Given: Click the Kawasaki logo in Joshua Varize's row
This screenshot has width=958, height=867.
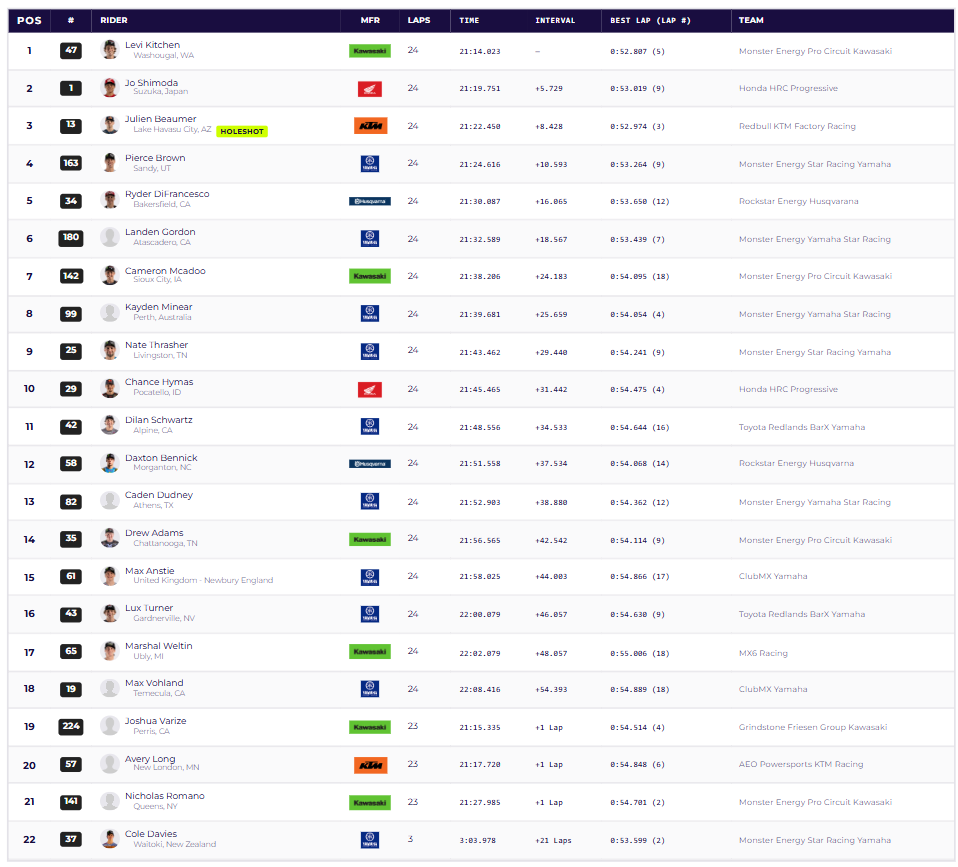Looking at the screenshot, I should click(x=370, y=727).
